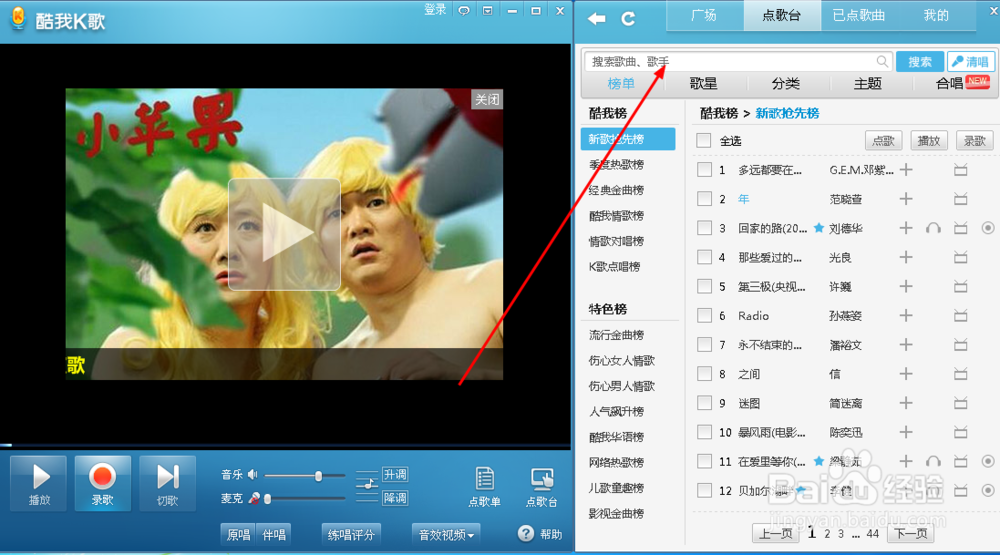Go to 下一页 next page
The height and width of the screenshot is (555, 1000).
click(x=911, y=533)
